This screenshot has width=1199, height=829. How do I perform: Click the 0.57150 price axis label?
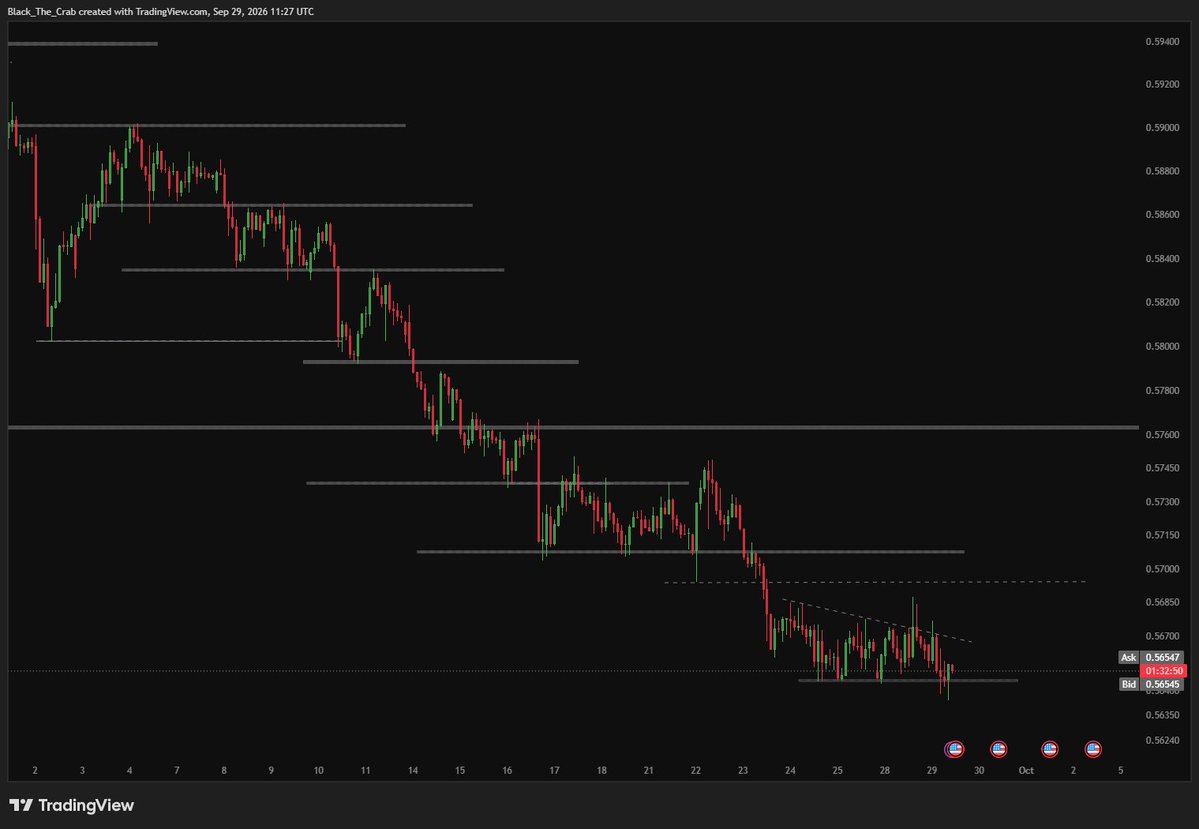(1162, 535)
